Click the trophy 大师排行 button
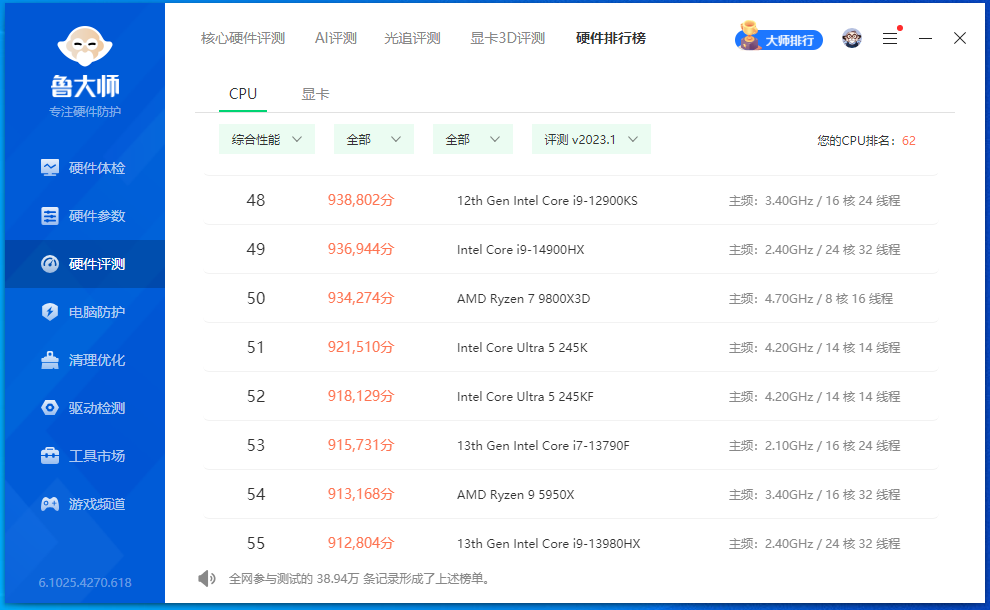 778,39
